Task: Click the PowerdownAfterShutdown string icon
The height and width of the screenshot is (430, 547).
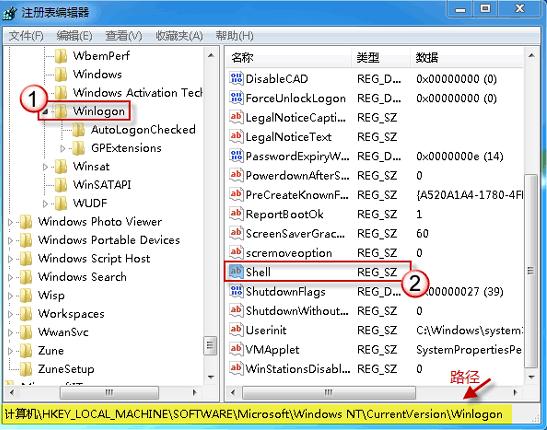Action: click(236, 175)
